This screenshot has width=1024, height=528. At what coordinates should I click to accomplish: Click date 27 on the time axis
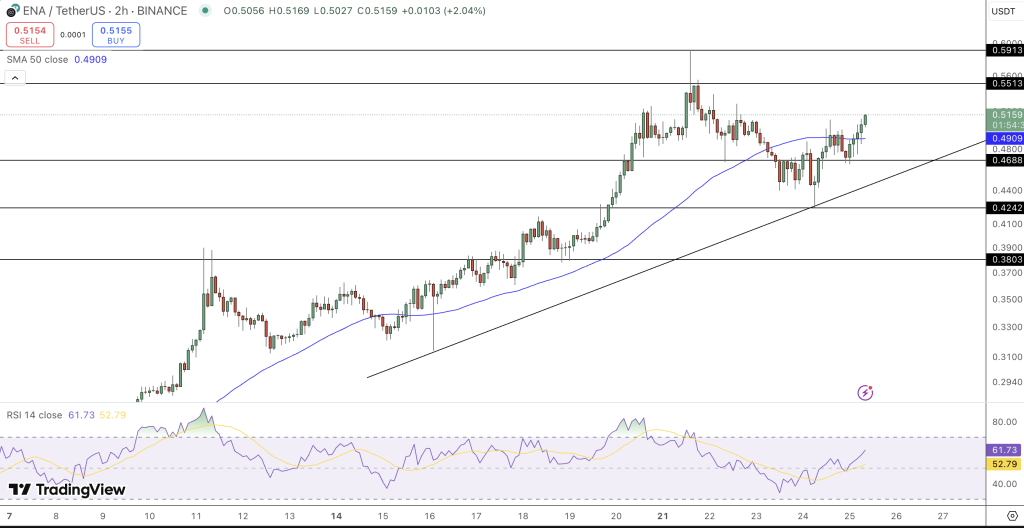pos(942,515)
